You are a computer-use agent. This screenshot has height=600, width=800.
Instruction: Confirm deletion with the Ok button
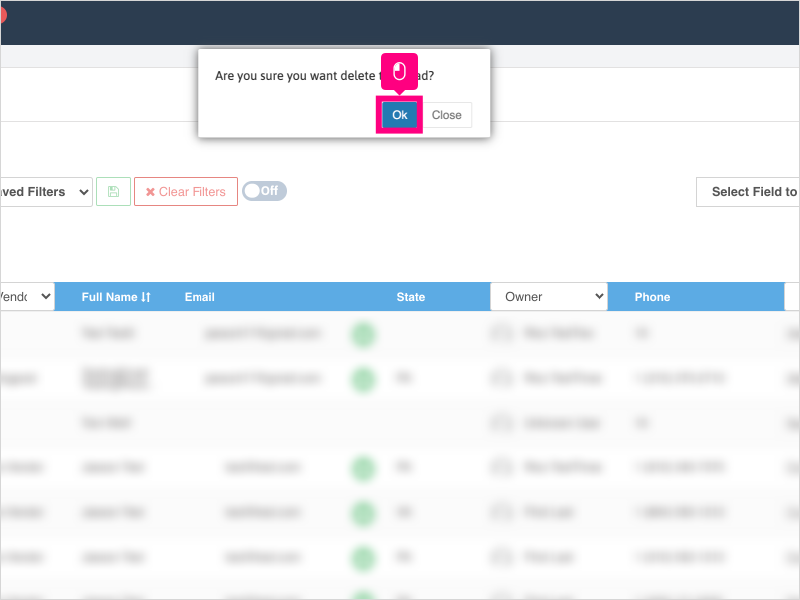tap(399, 115)
